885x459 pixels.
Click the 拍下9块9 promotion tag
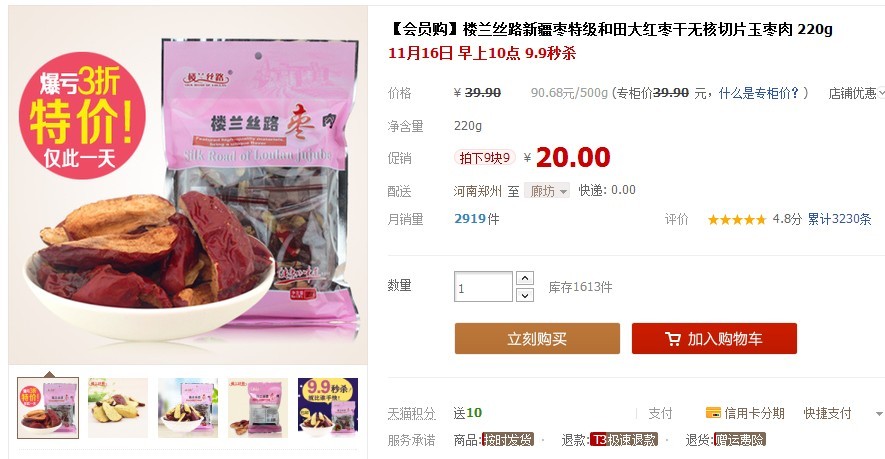coord(485,158)
